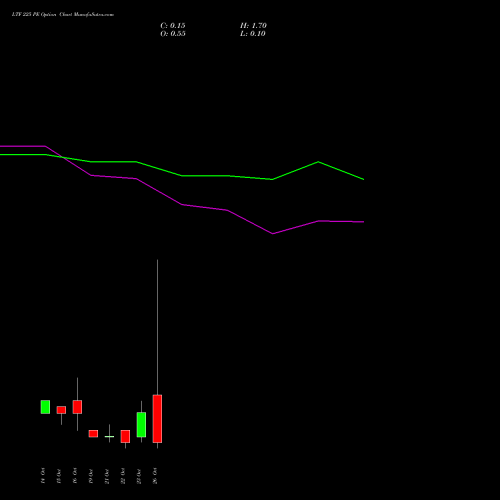Click the 14 Oct date label
This screenshot has height=500, width=500.
click(x=43, y=476)
